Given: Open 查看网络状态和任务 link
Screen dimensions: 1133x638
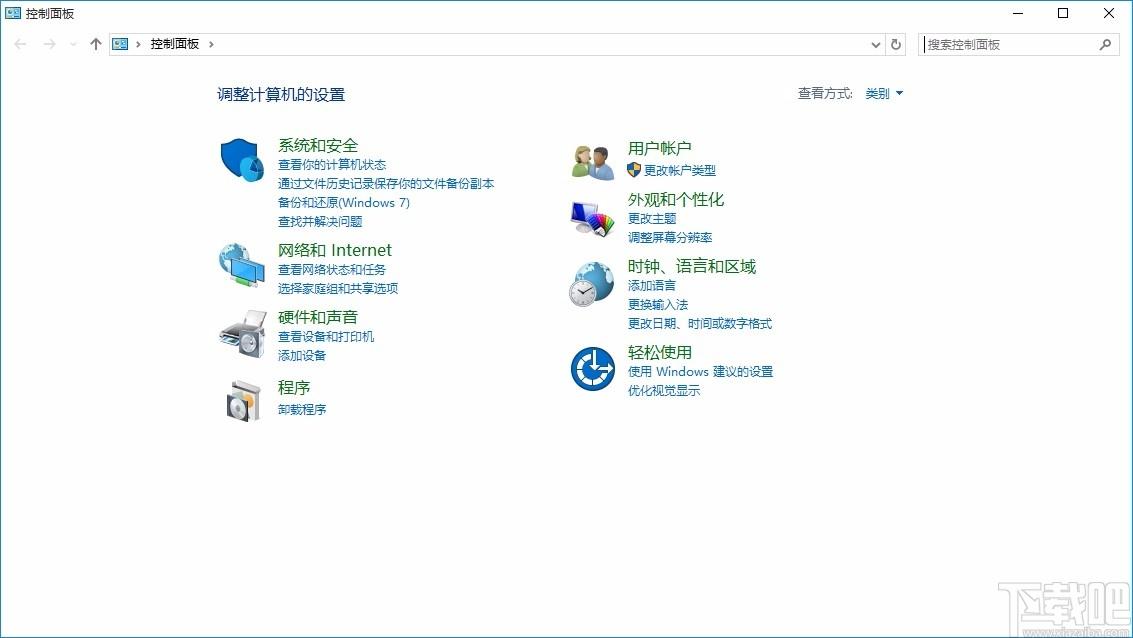Looking at the screenshot, I should [x=332, y=270].
